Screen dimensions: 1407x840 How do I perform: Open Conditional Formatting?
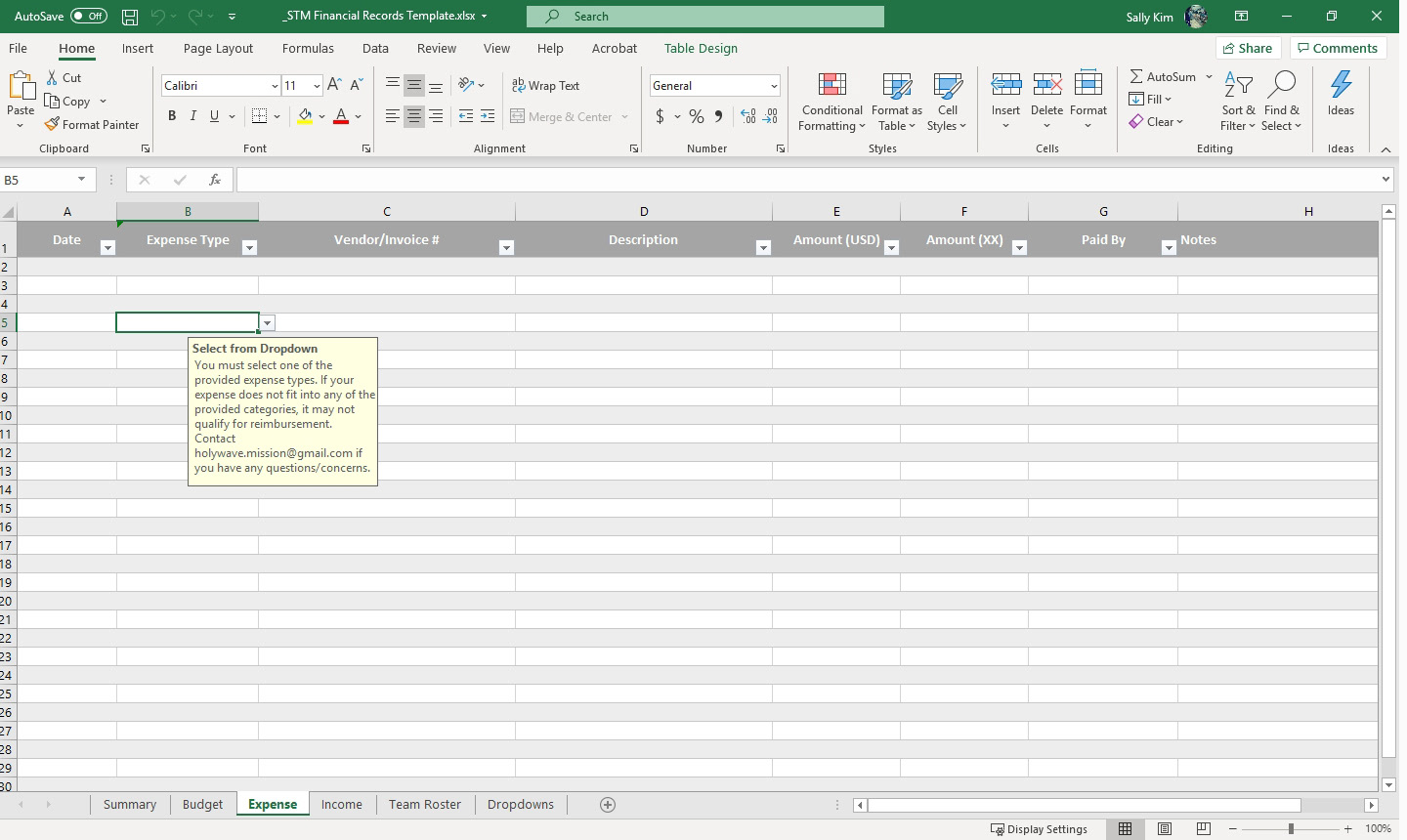coord(831,102)
